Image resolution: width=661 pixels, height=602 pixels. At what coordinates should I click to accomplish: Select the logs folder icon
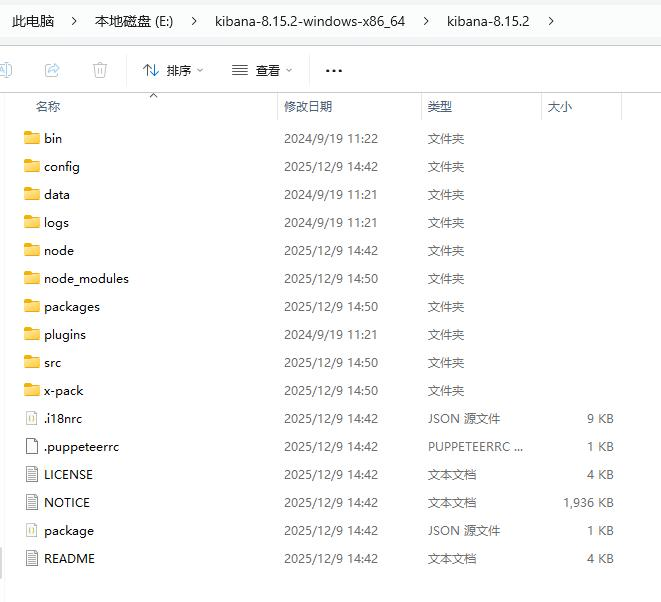coord(32,222)
